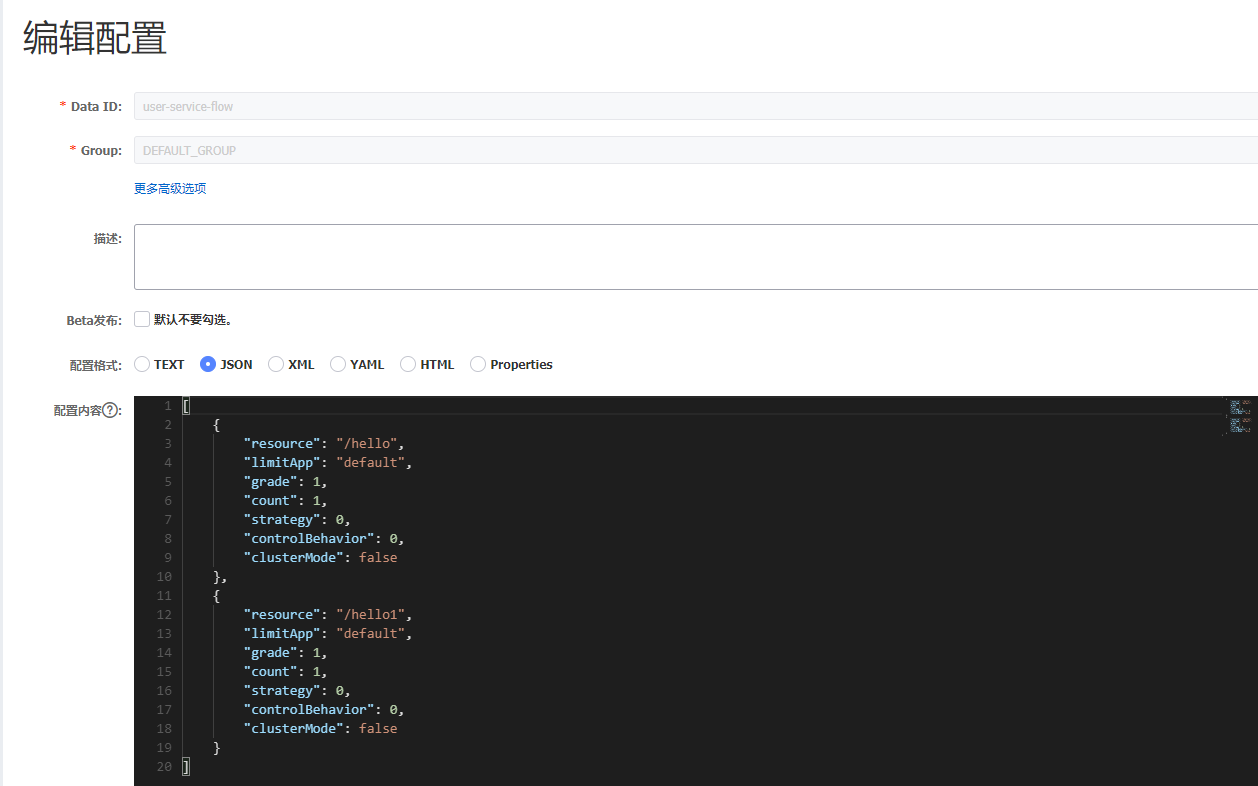
Task: Click the closing bracket on line 20
Action: (186, 766)
